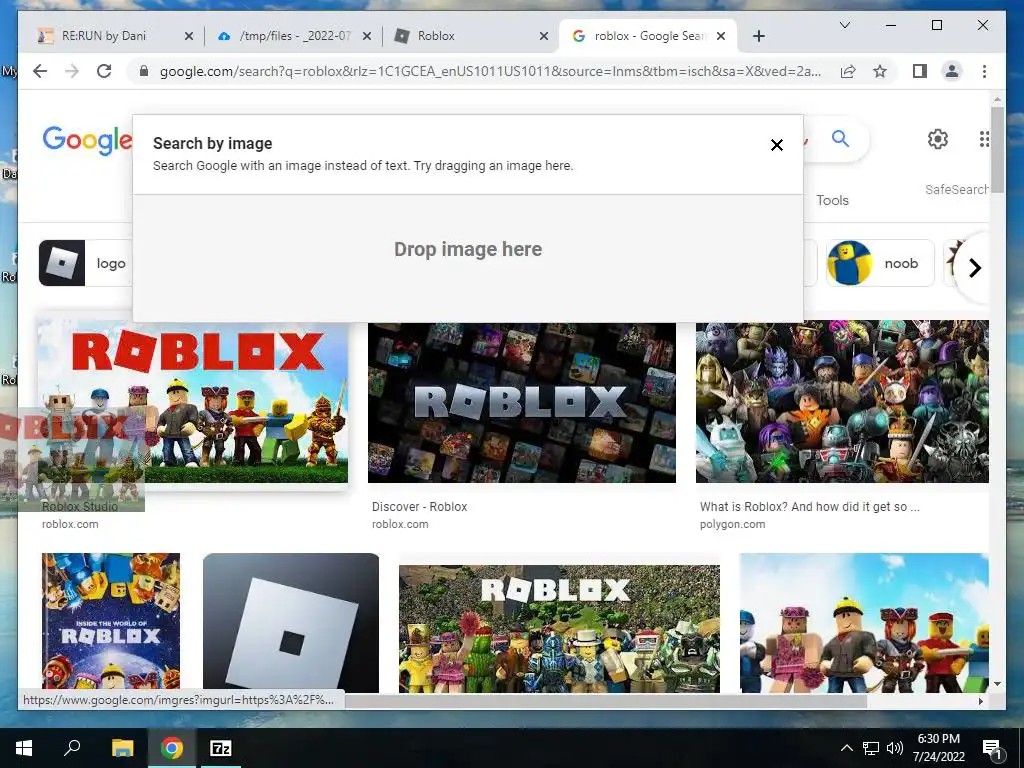Open the Windows Start menu
Image resolution: width=1024 pixels, height=768 pixels.
tap(24, 748)
